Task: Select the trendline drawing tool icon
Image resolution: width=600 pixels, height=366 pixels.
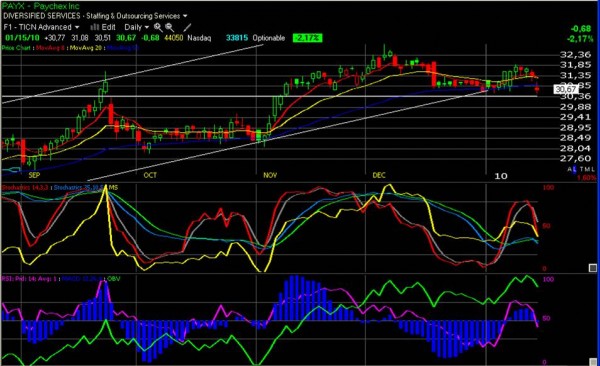Action: point(187,27)
